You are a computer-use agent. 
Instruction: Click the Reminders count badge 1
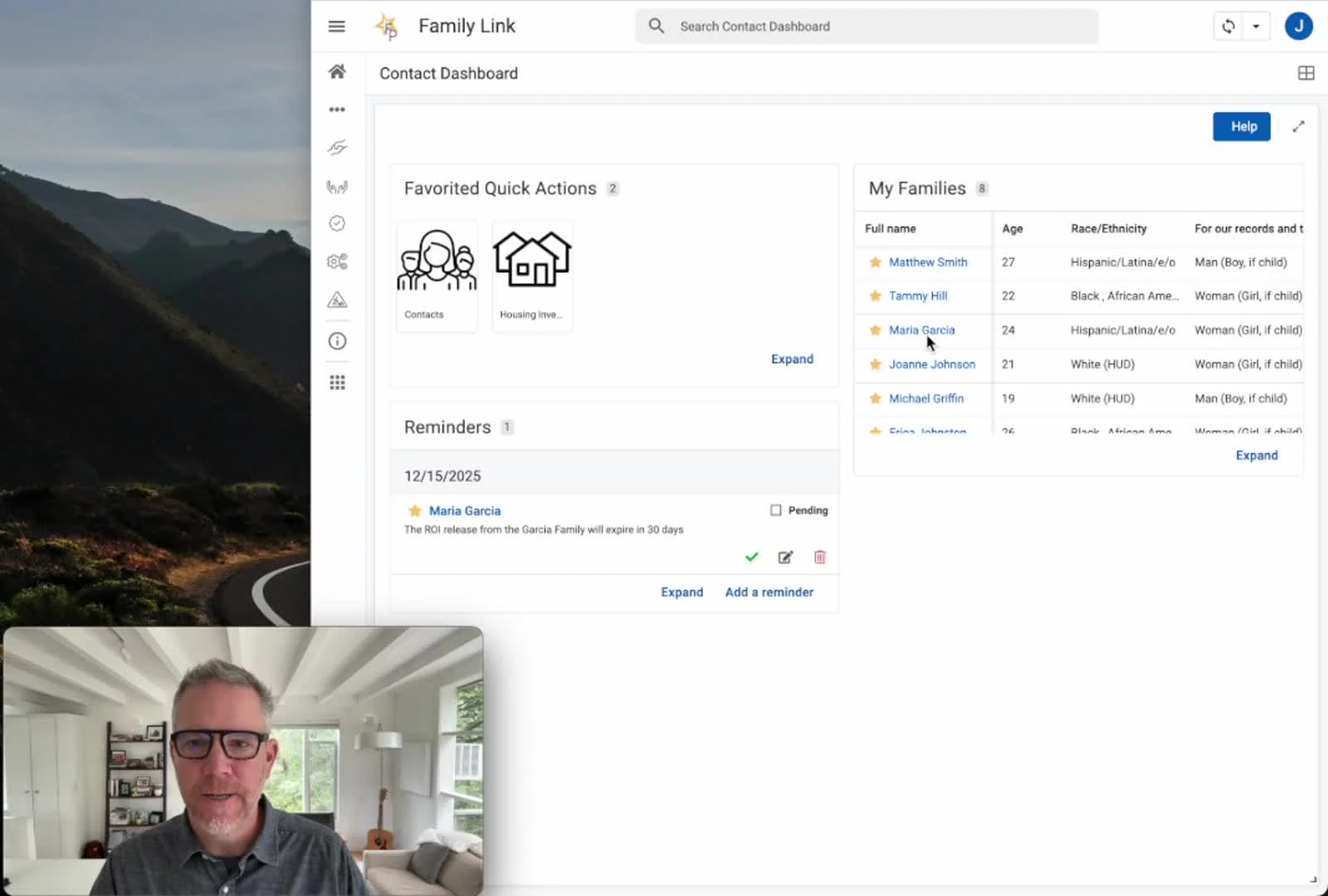(x=507, y=427)
